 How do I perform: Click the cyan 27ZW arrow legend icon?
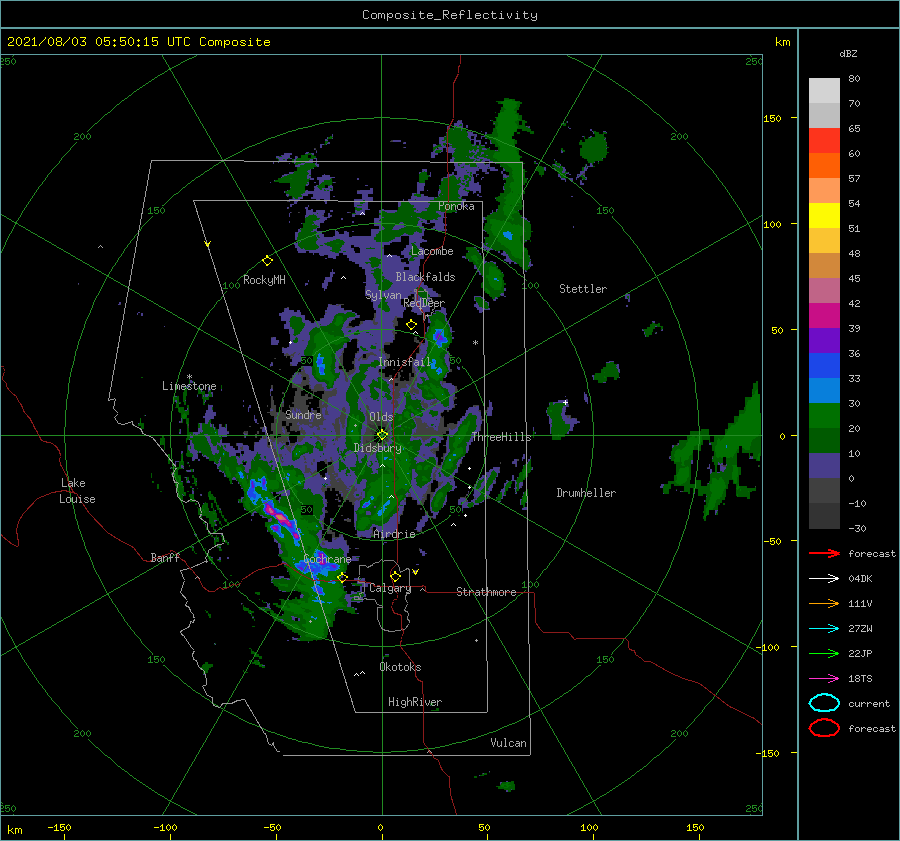824,629
